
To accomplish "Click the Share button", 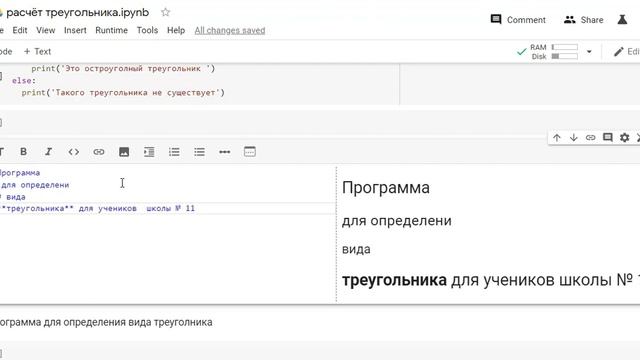I will coord(583,20).
